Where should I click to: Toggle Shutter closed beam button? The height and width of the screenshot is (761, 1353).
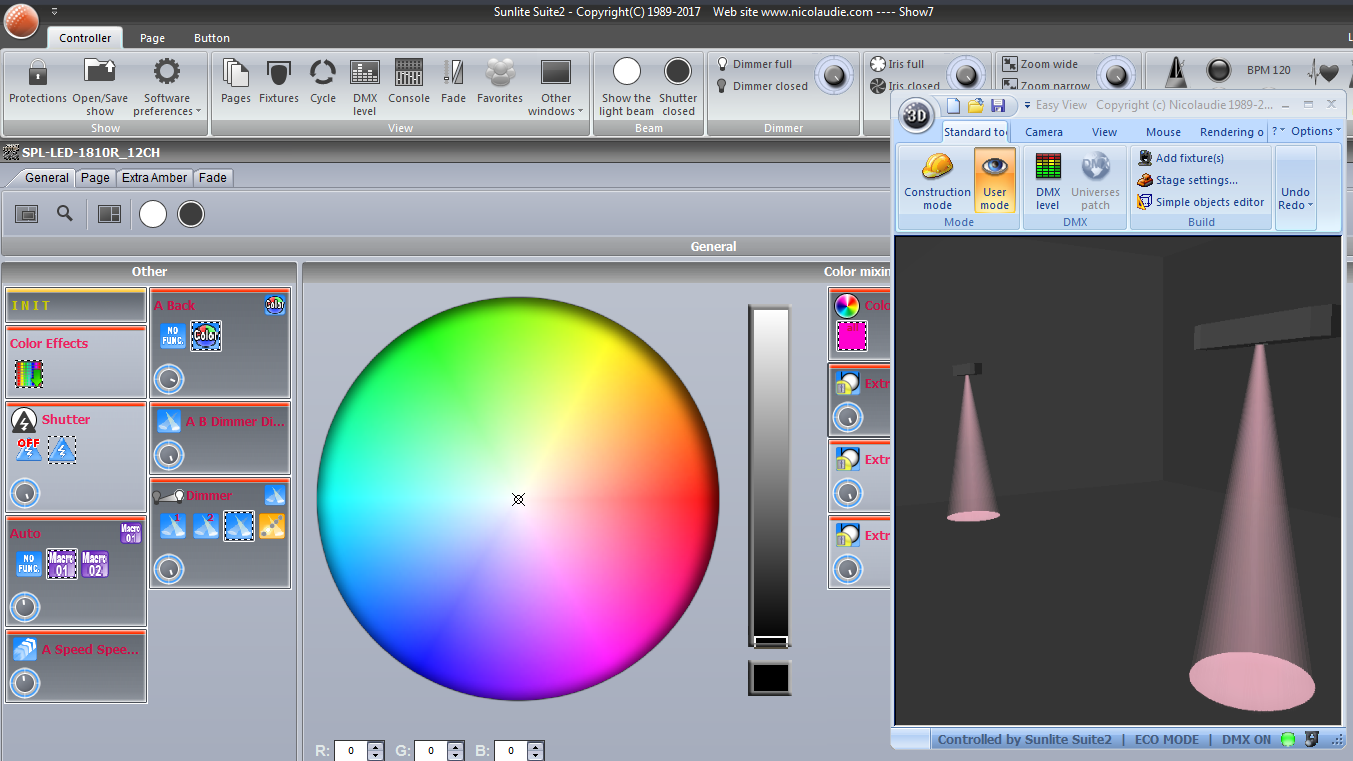click(x=678, y=86)
